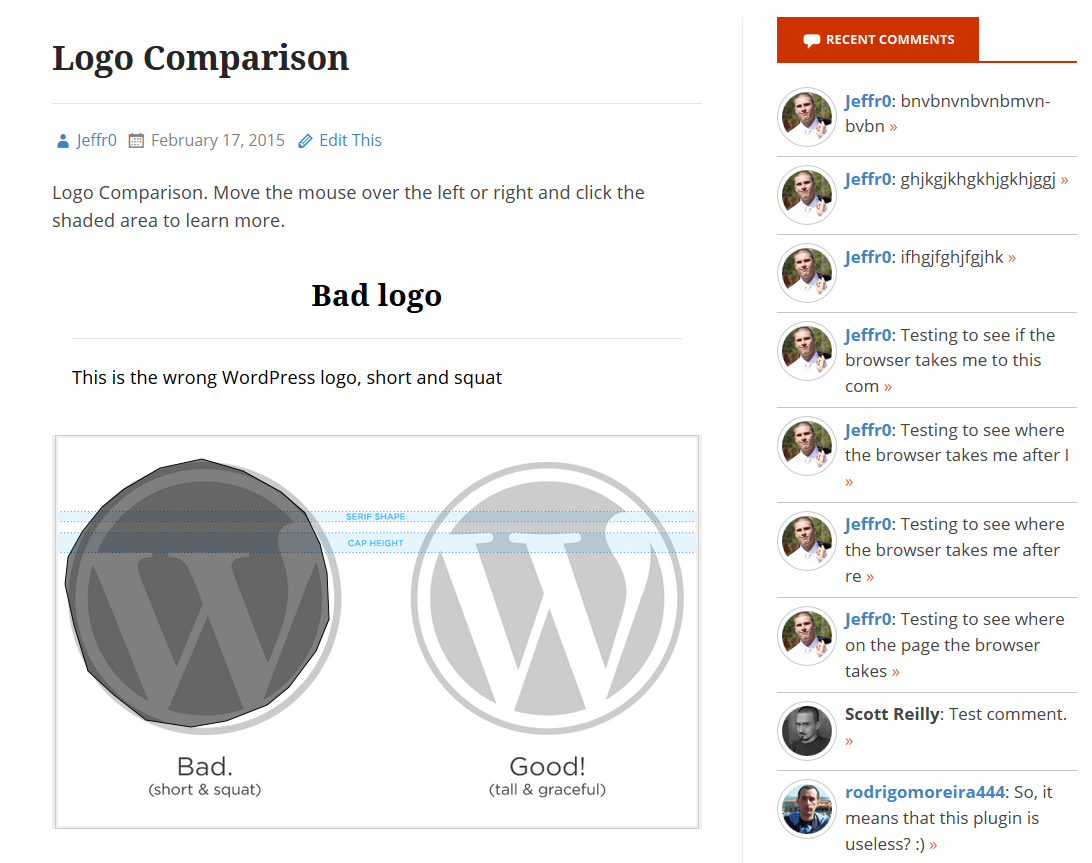Open the February 17, 2015 post date

pos(217,141)
